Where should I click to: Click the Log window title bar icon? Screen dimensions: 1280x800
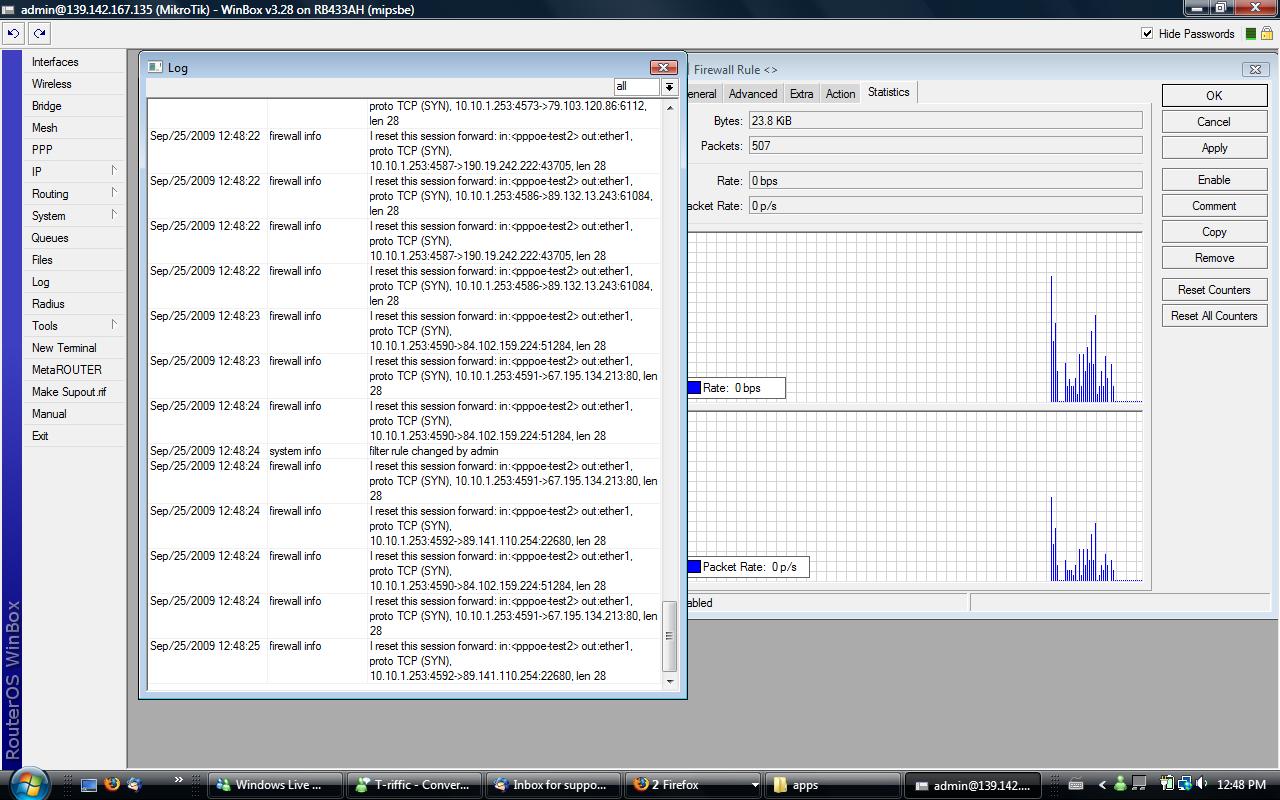(155, 67)
